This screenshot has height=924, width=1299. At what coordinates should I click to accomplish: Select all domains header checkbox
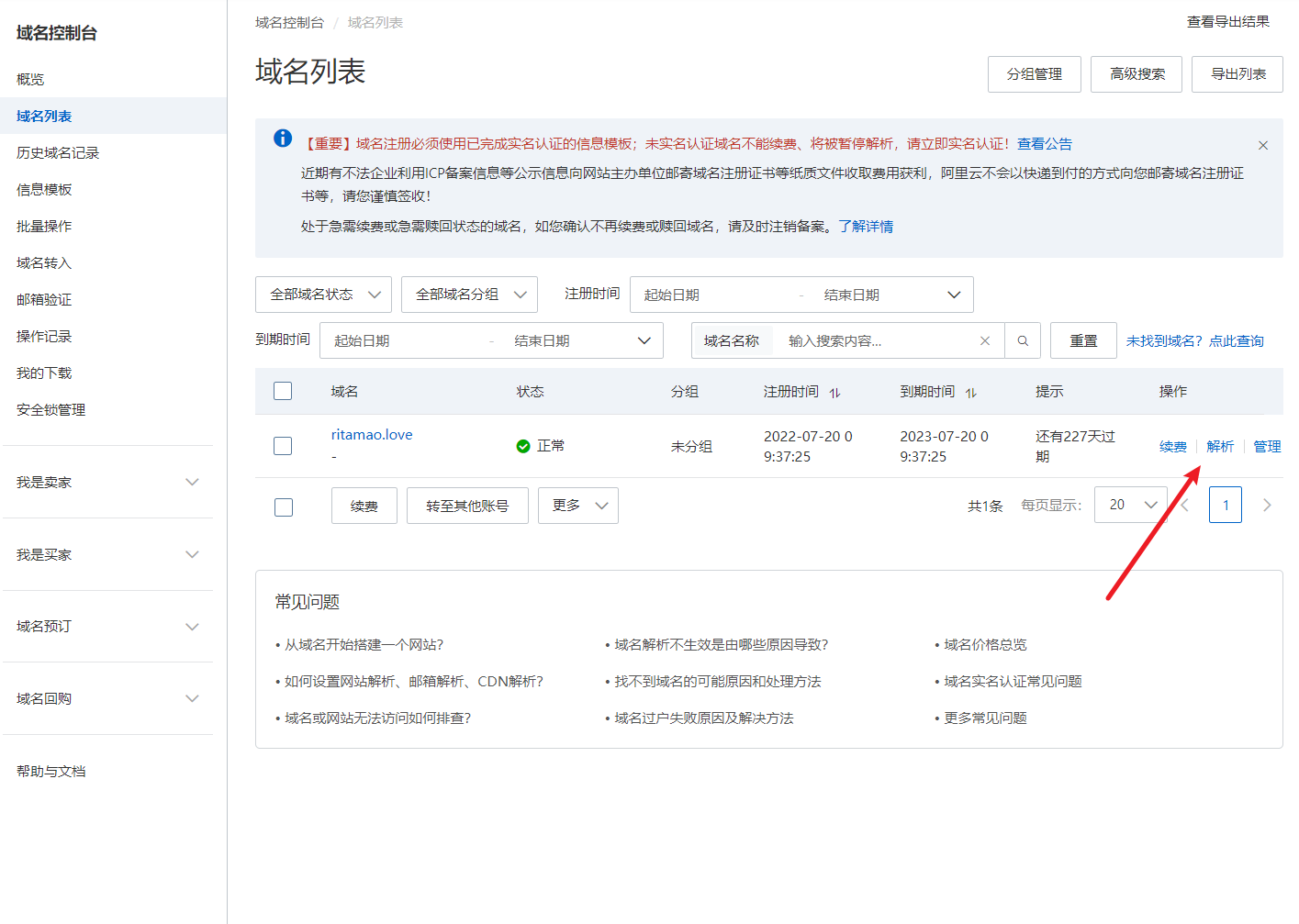click(283, 391)
